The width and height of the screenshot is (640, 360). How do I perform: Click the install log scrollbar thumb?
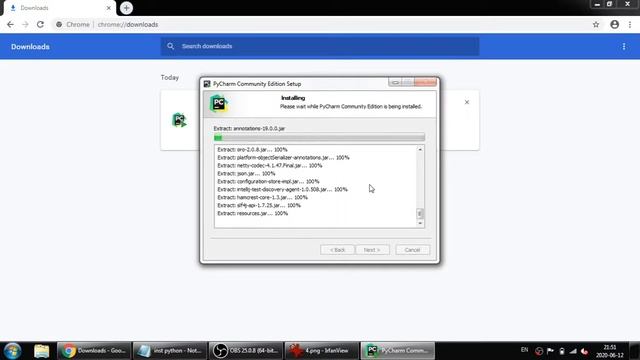[x=420, y=213]
